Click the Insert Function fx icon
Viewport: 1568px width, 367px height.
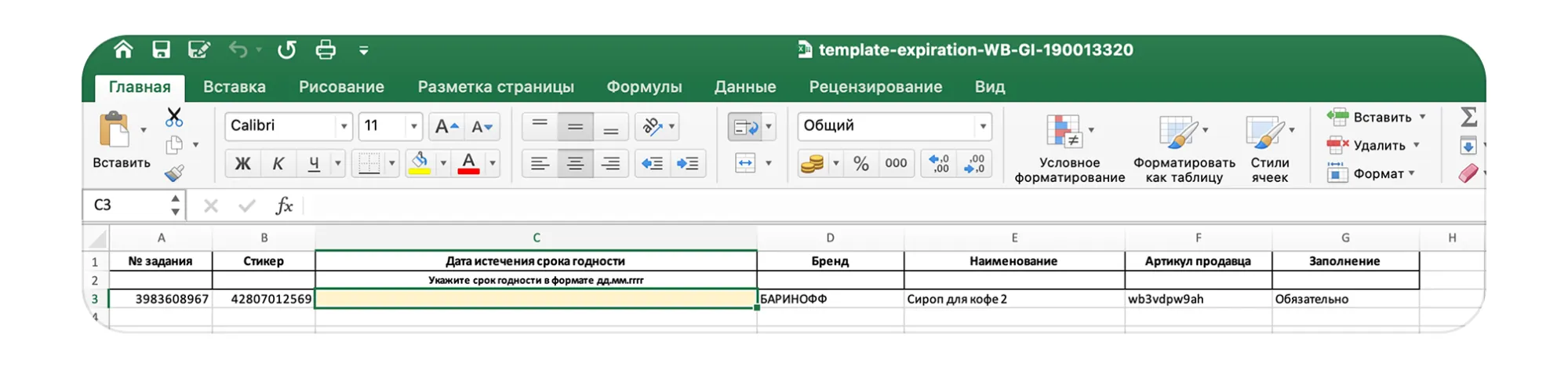[284, 206]
